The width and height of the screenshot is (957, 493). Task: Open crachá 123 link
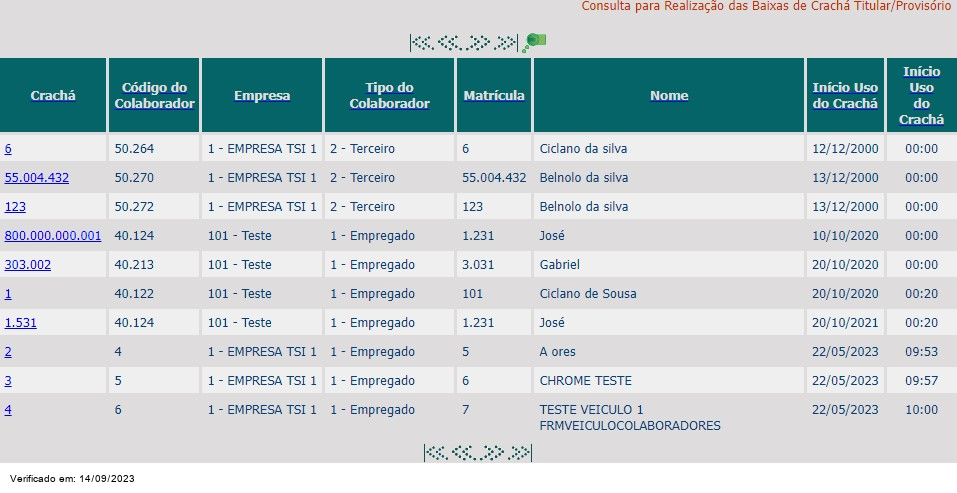[15, 207]
